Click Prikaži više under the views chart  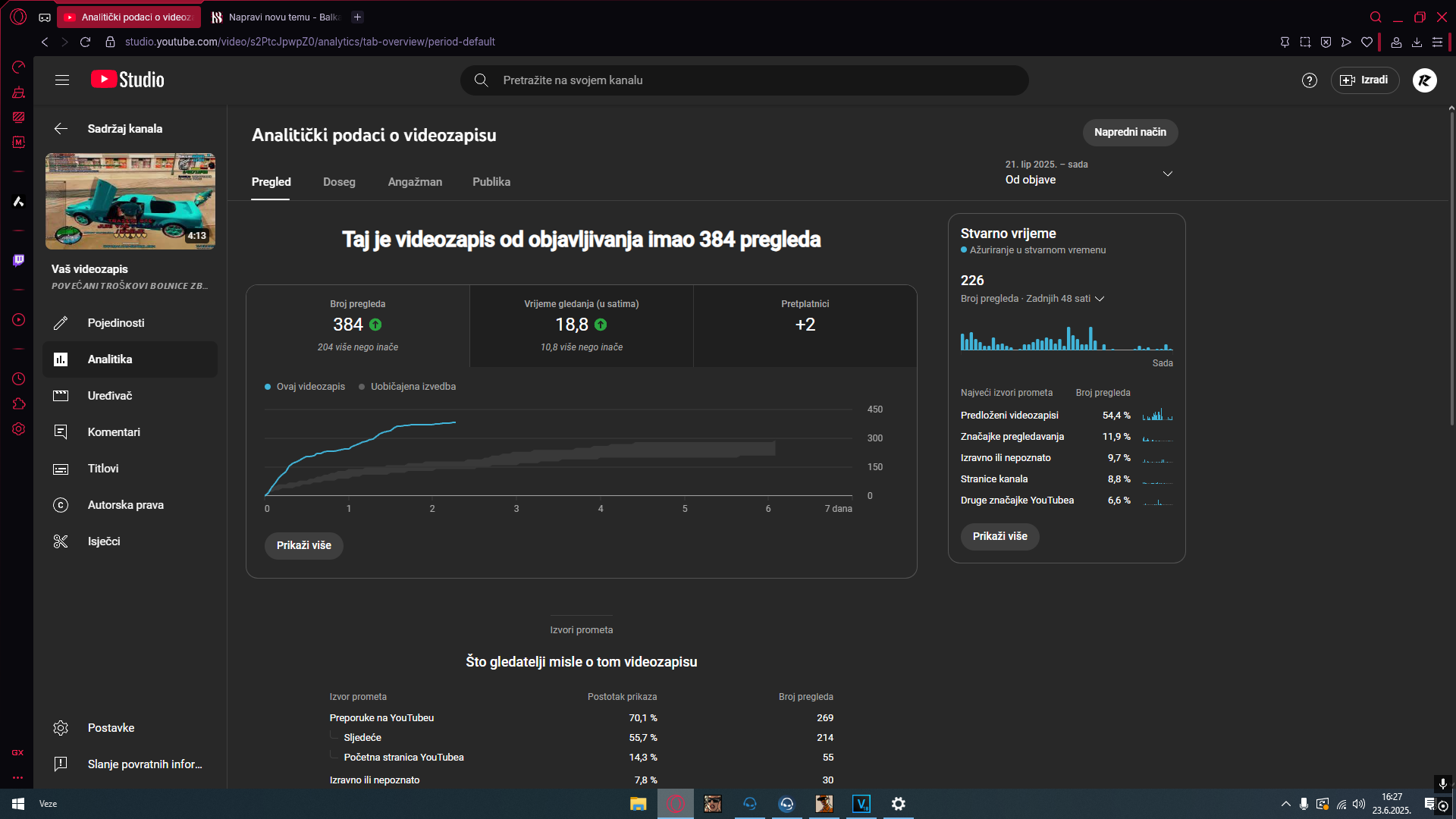click(x=303, y=545)
